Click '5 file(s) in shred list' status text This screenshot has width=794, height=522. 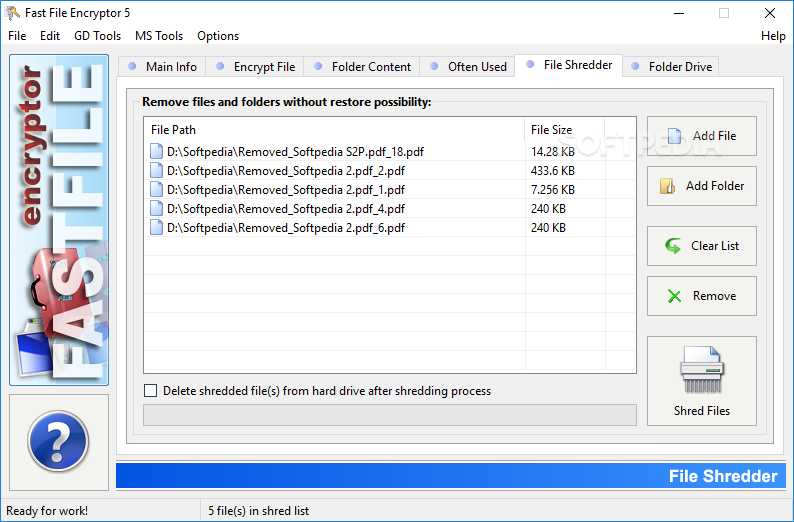258,510
